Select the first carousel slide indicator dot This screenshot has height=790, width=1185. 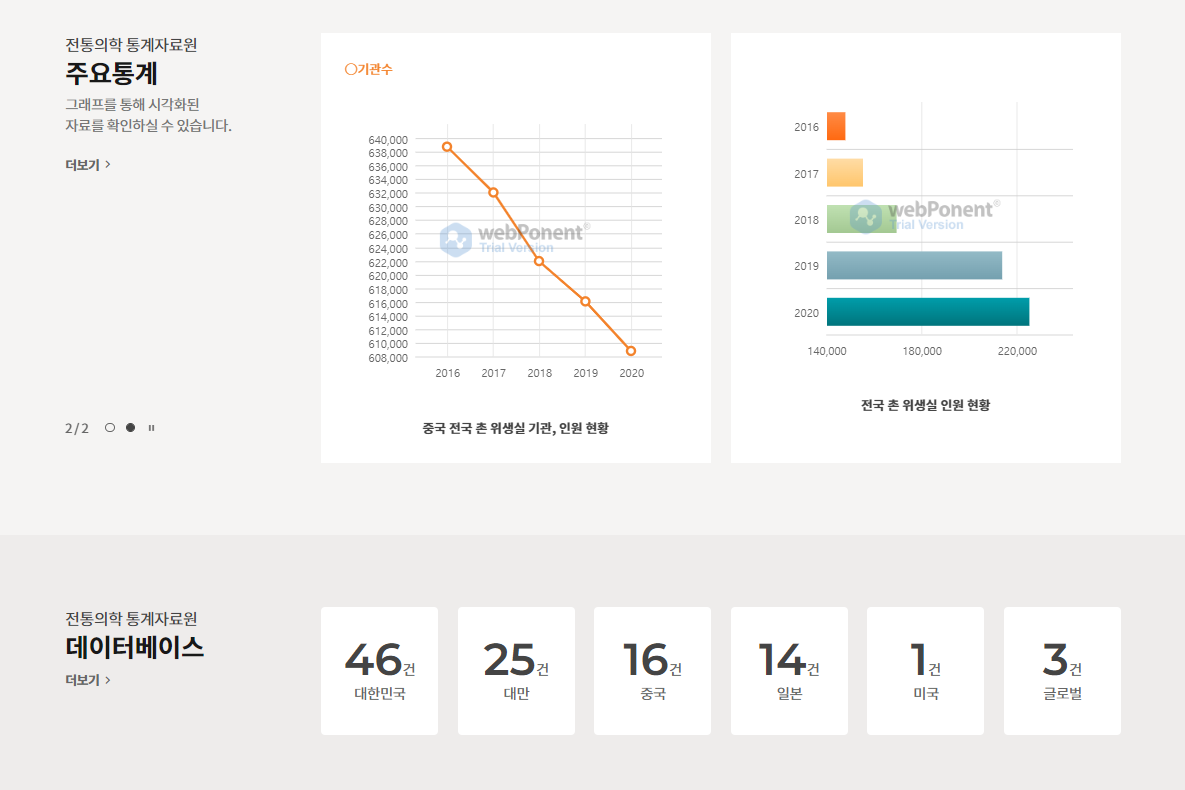click(110, 428)
